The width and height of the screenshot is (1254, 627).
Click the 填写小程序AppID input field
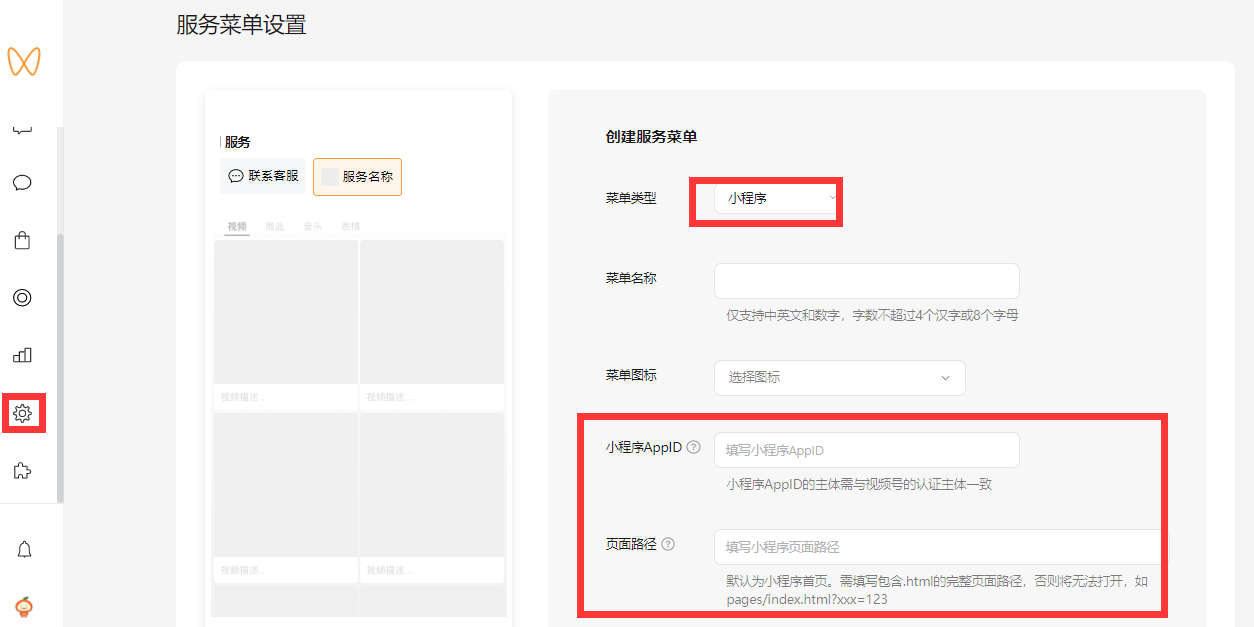pos(866,451)
